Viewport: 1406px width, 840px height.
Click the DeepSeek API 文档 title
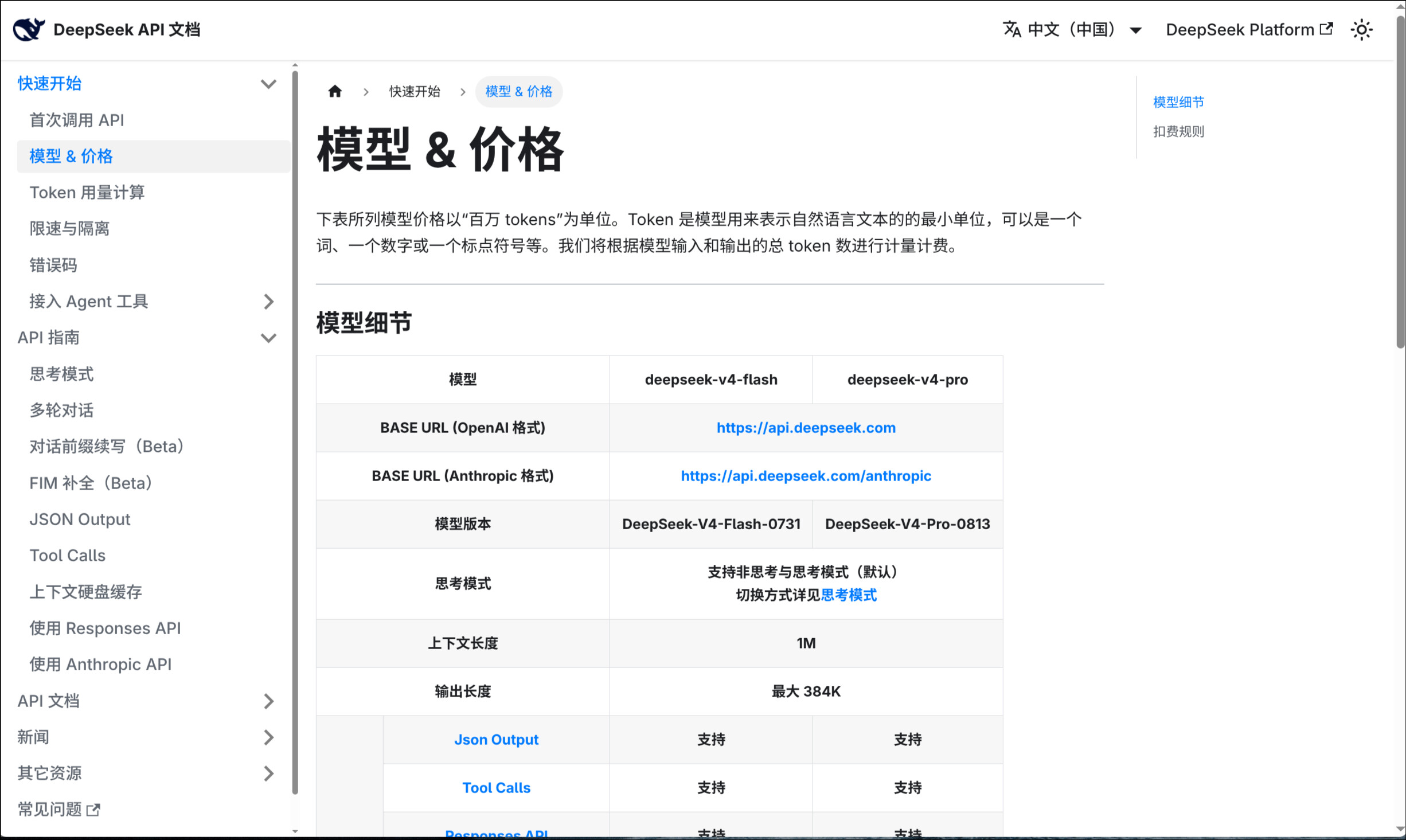pyautogui.click(x=127, y=29)
